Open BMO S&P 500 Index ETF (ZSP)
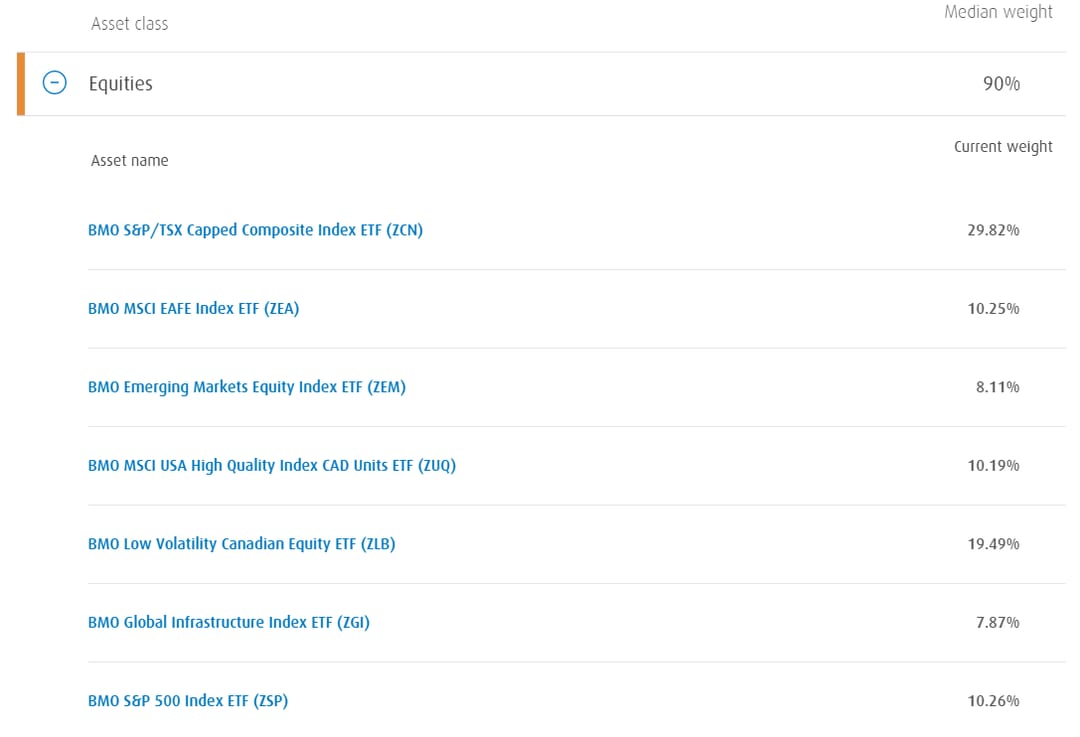This screenshot has height=737, width=1080. tap(188, 701)
